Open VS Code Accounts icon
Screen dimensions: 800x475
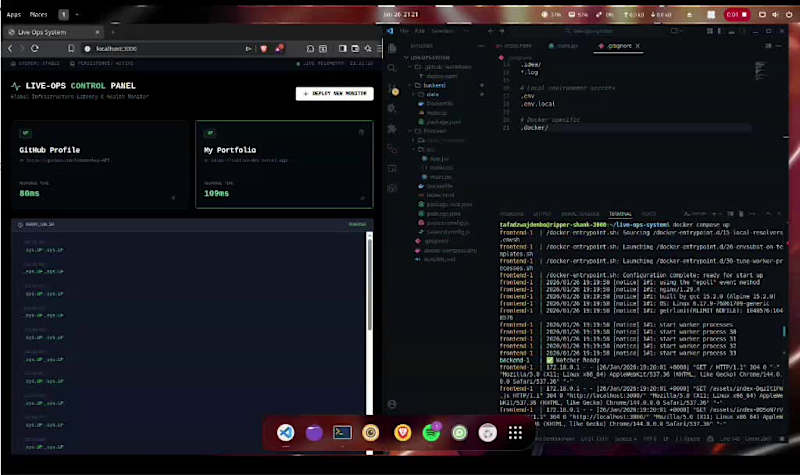pyautogui.click(x=392, y=405)
